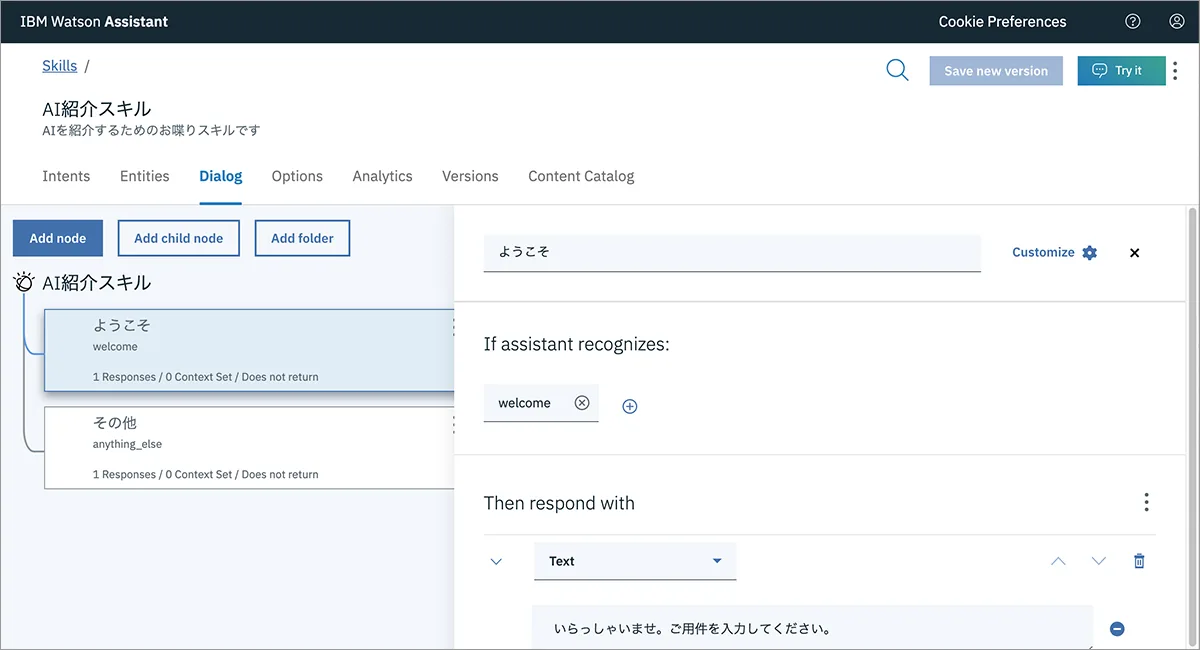Move the Text response up
The width and height of the screenshot is (1200, 650).
1058,561
